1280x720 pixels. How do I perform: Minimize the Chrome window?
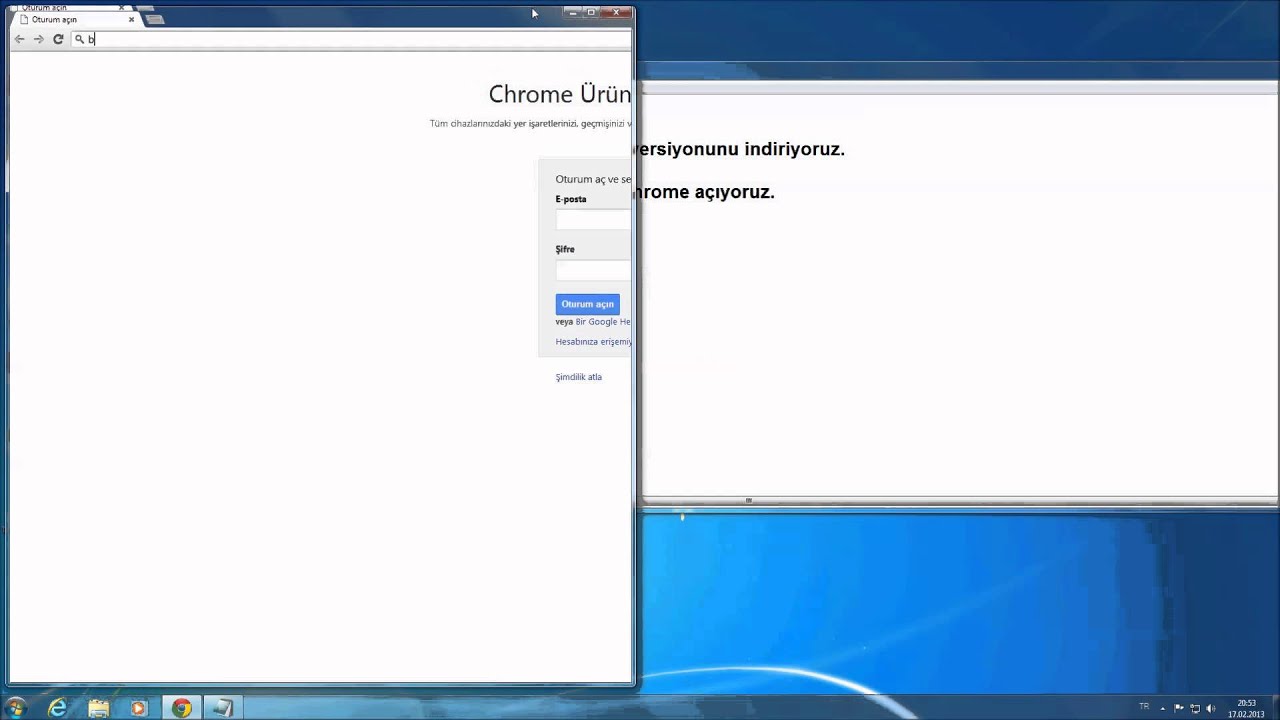pyautogui.click(x=571, y=12)
